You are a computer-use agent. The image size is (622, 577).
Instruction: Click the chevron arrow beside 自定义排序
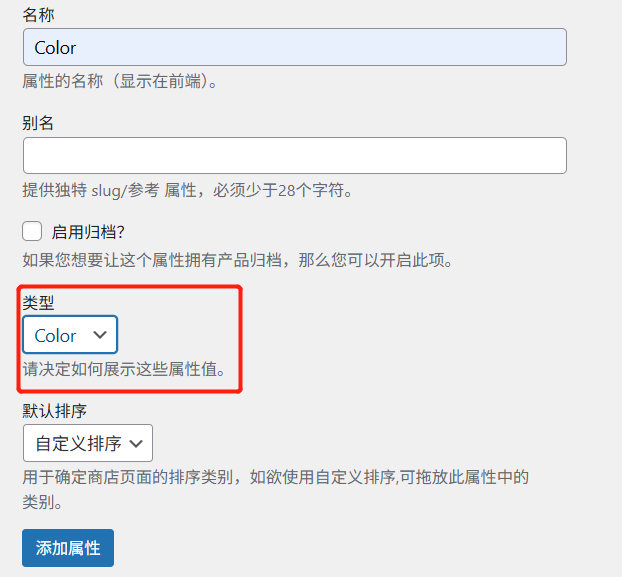pos(137,443)
